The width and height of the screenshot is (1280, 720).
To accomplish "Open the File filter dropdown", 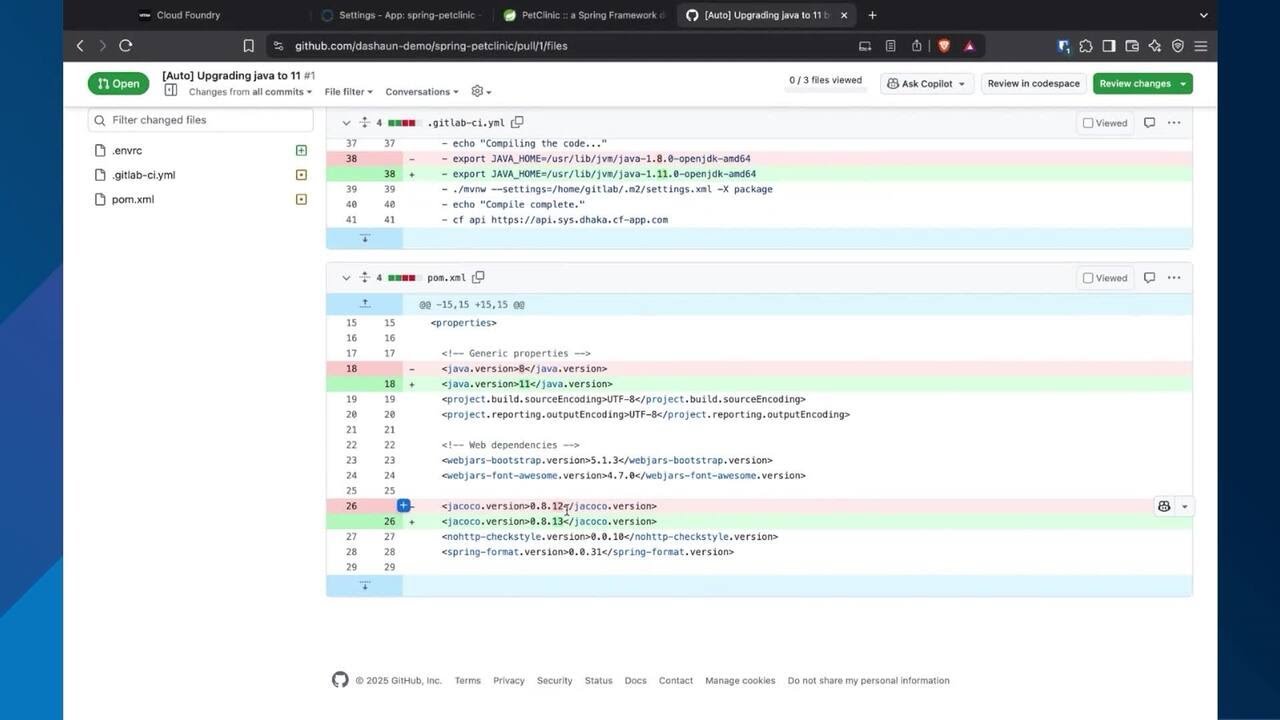I will pos(348,92).
